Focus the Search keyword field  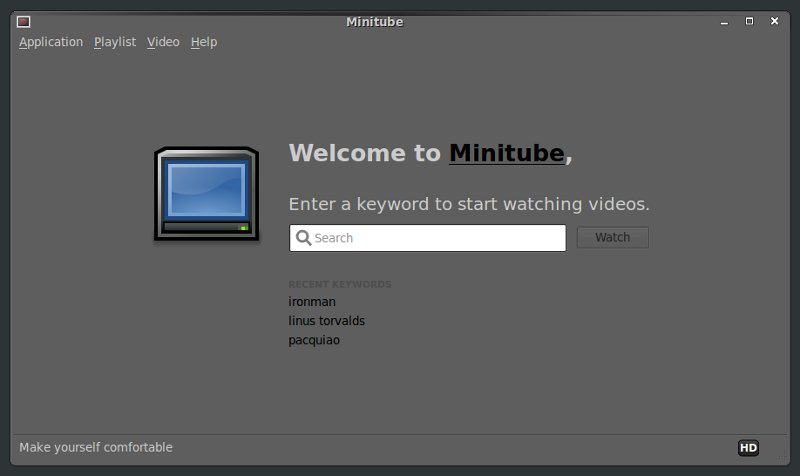click(435, 238)
